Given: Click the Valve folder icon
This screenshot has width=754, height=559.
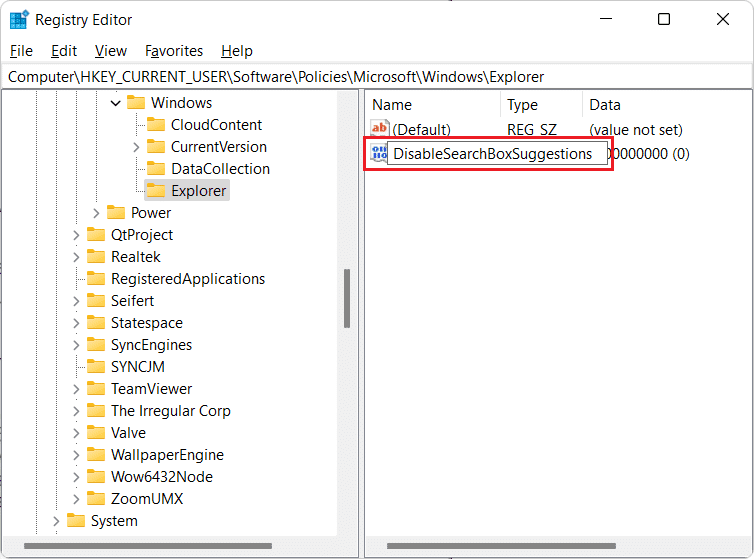Looking at the screenshot, I should 96,432.
